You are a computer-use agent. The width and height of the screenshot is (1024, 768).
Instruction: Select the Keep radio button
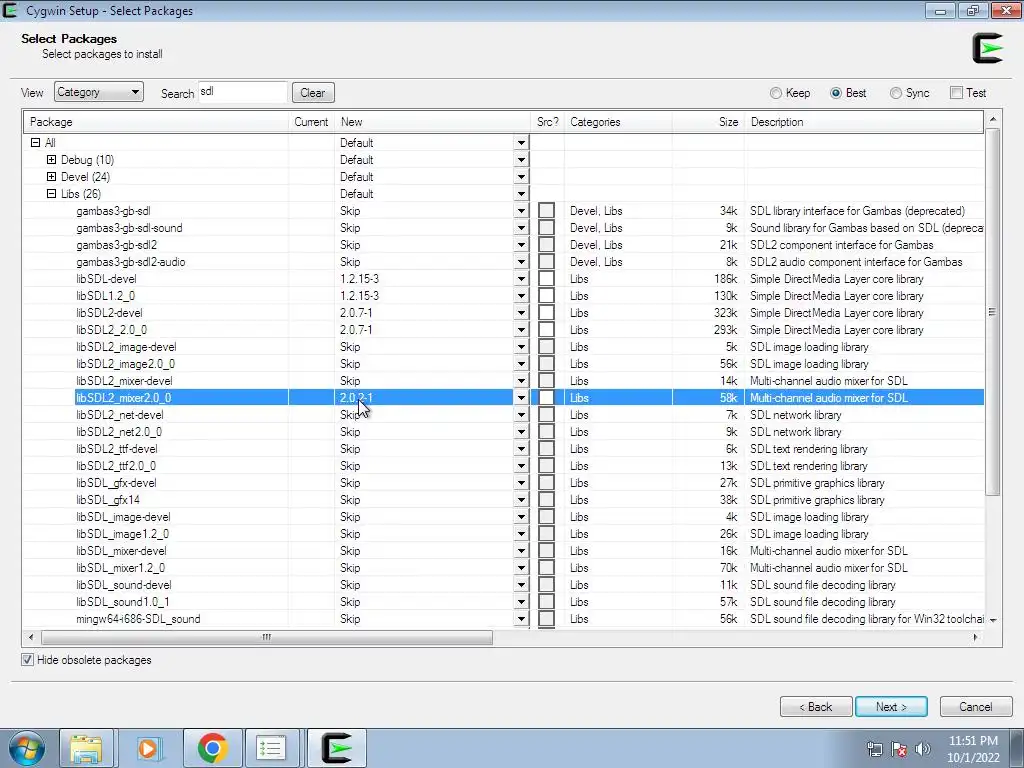776,93
